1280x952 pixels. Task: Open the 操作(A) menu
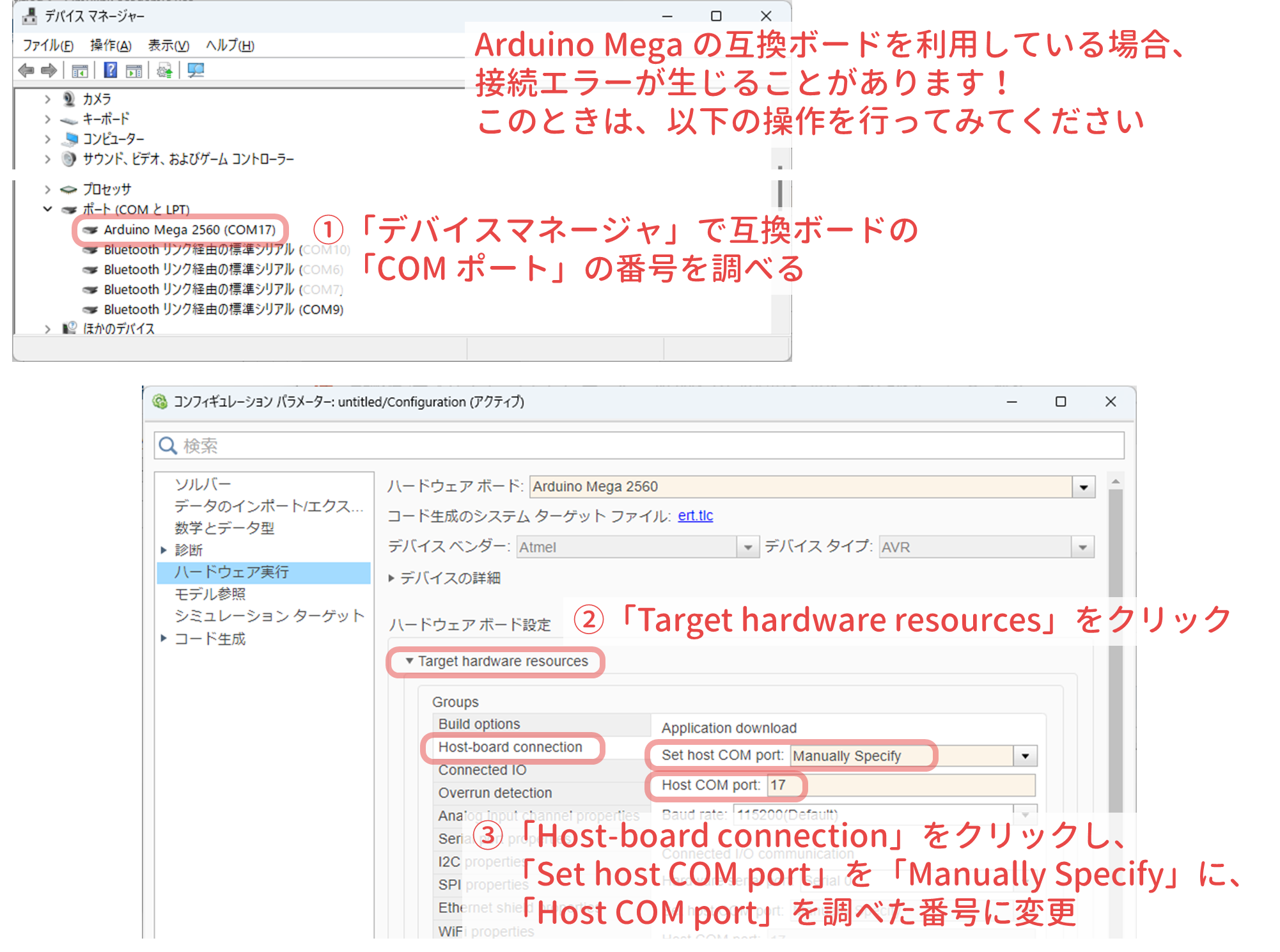[111, 45]
